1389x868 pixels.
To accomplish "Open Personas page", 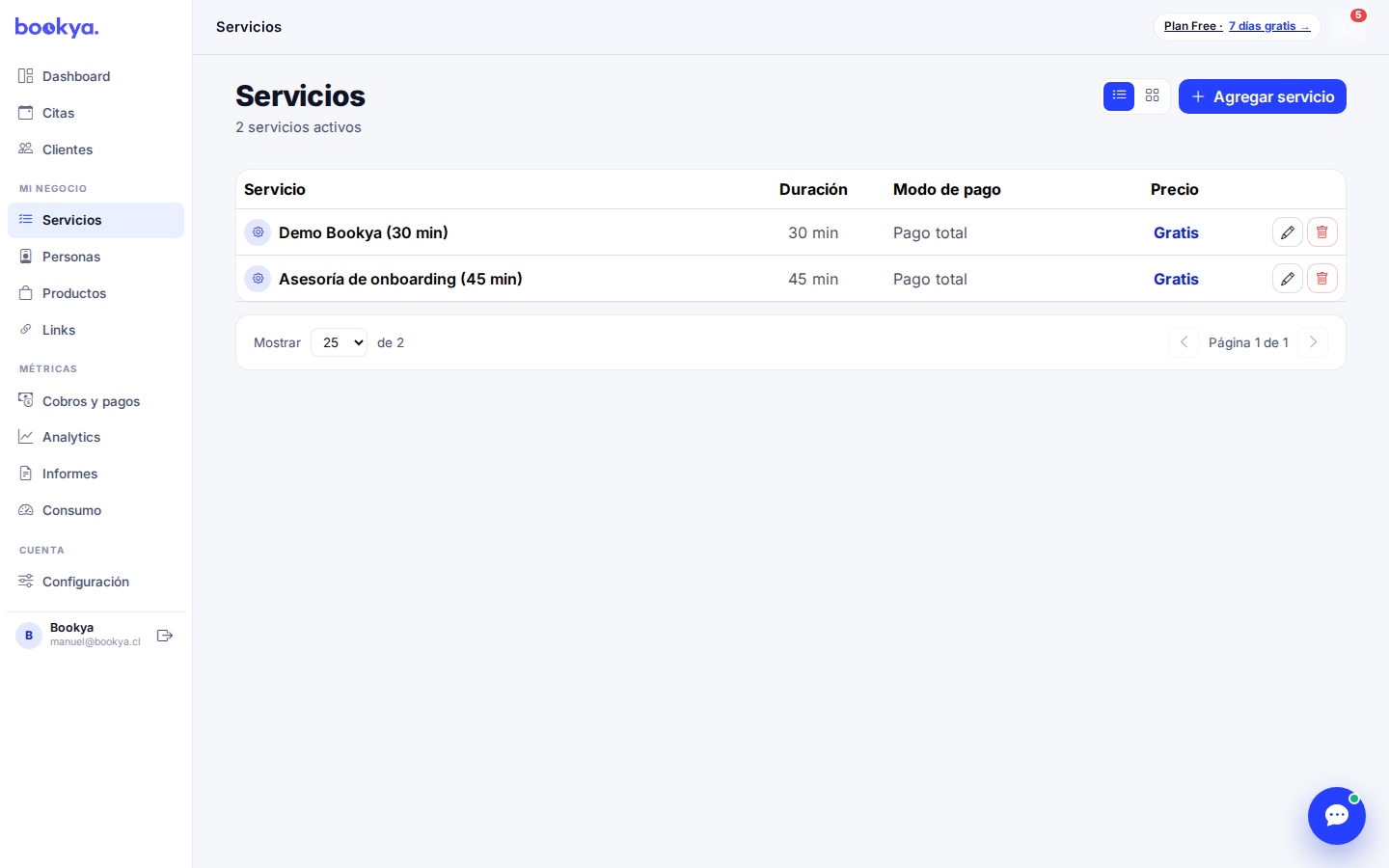I will (x=95, y=257).
